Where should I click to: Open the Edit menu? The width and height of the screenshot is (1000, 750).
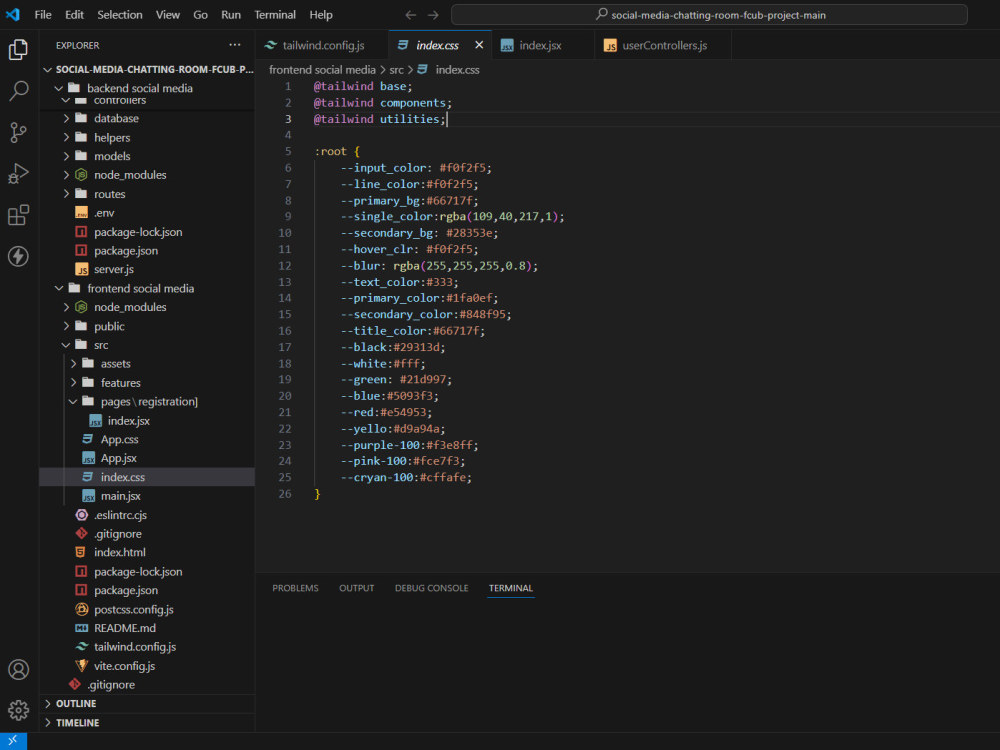coord(74,15)
